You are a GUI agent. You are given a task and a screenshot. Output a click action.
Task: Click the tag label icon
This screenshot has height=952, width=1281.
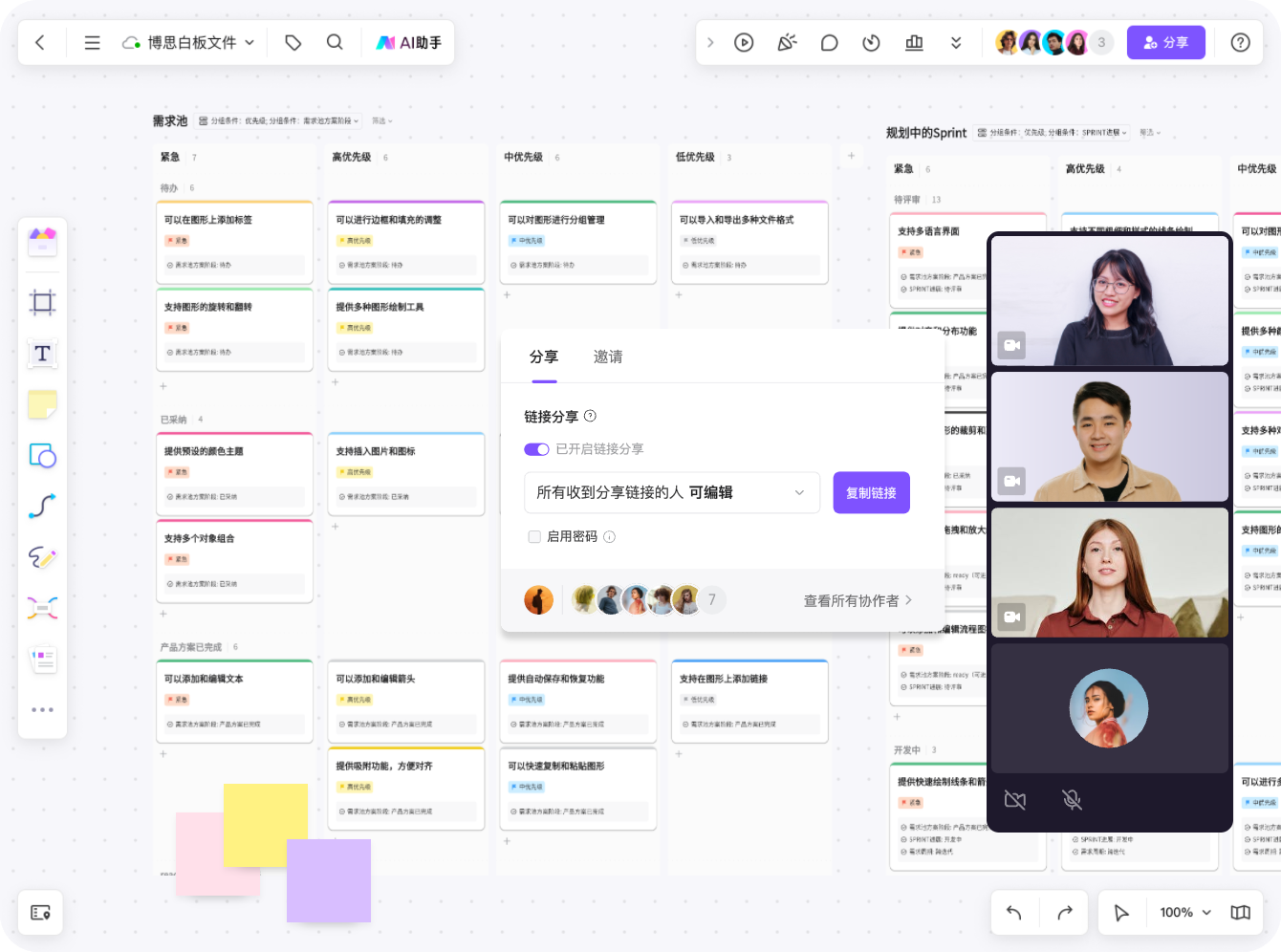tap(293, 42)
